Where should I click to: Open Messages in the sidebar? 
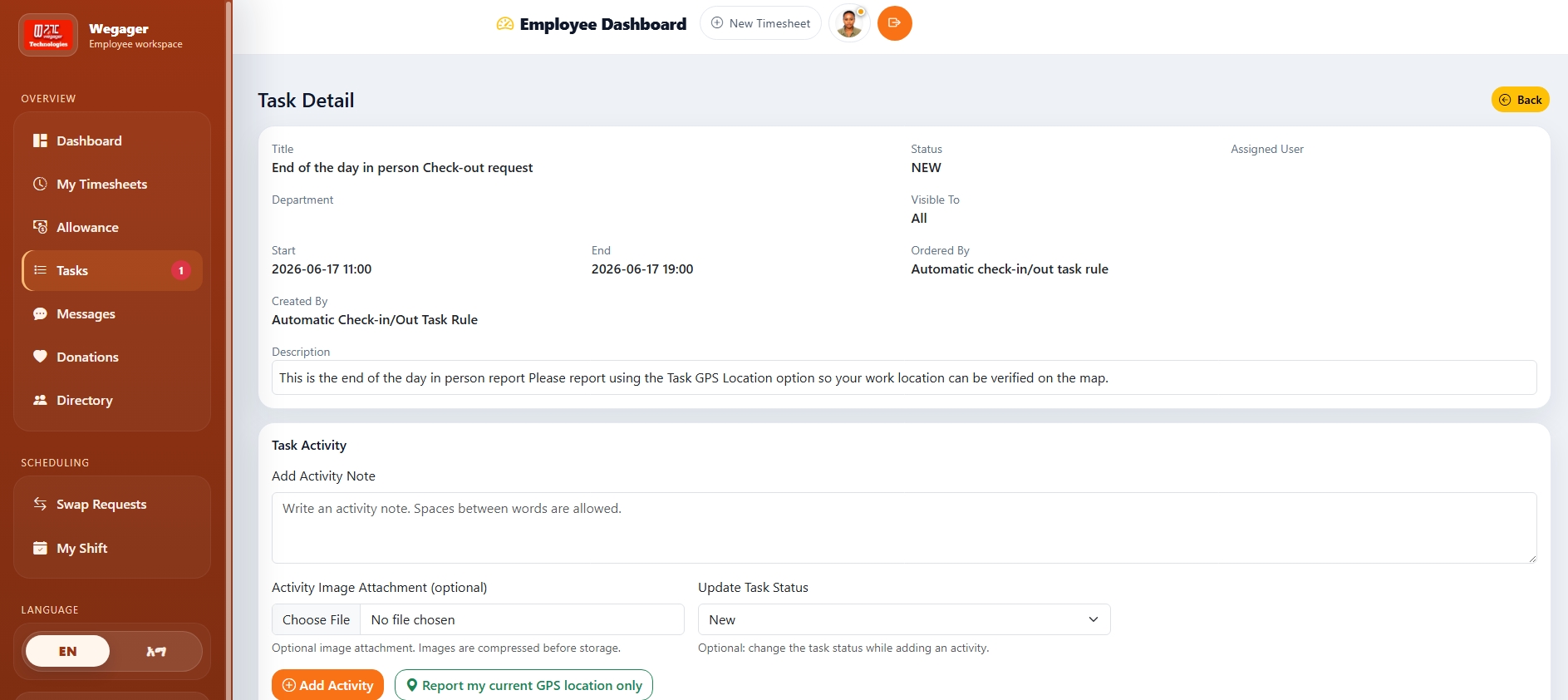pyautogui.click(x=112, y=313)
